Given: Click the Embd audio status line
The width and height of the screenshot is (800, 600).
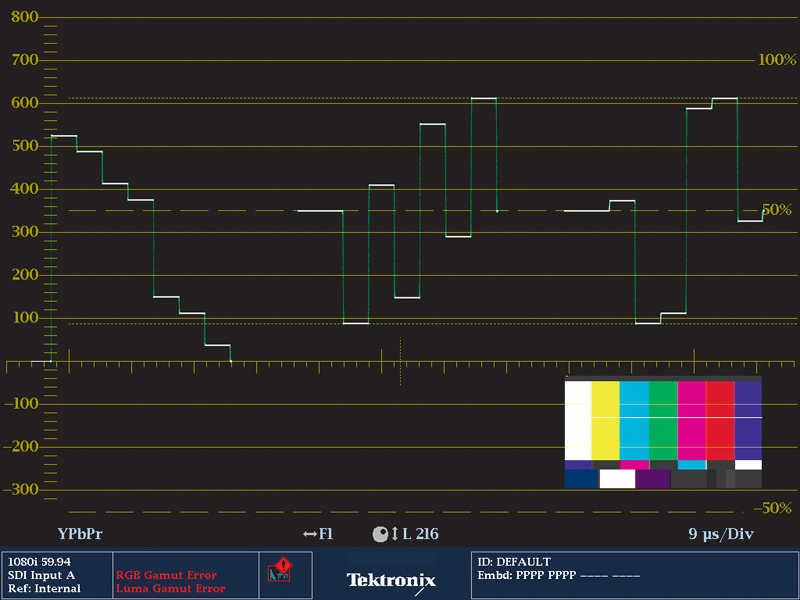Looking at the screenshot, I should 558,575.
